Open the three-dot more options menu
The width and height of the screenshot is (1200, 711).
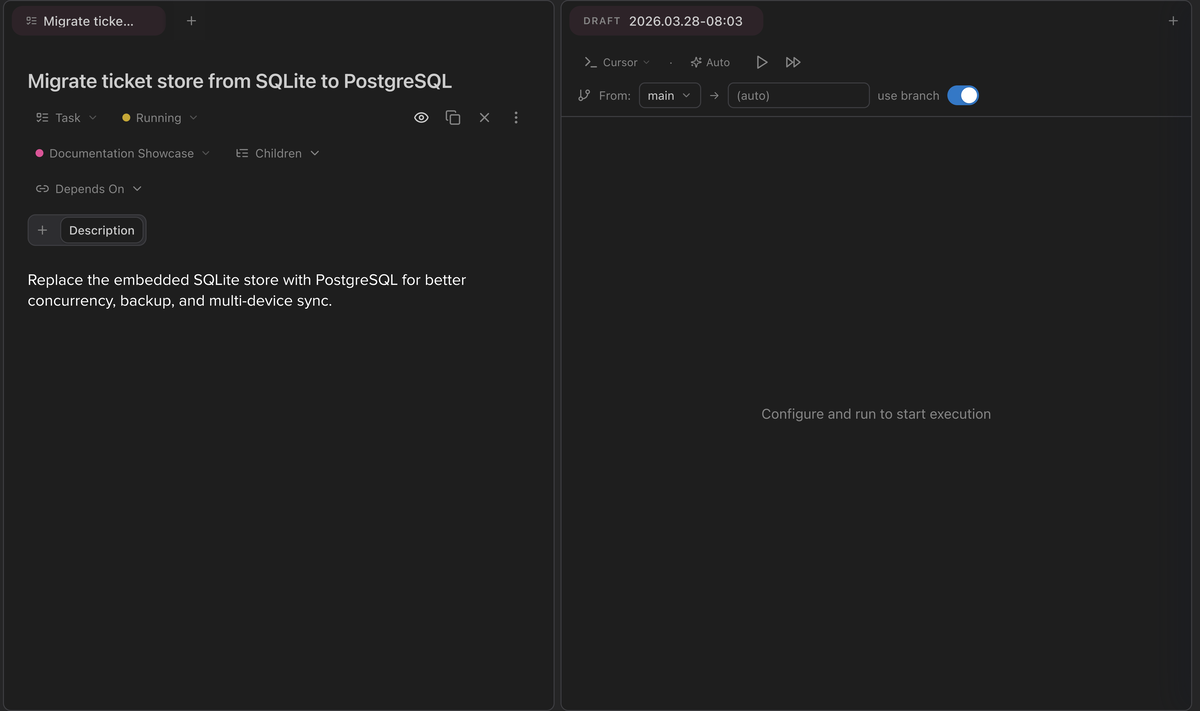(x=516, y=118)
